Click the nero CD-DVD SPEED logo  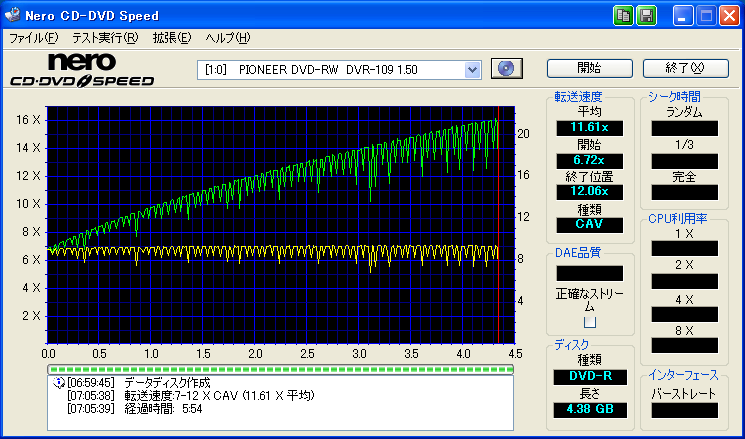tap(82, 70)
